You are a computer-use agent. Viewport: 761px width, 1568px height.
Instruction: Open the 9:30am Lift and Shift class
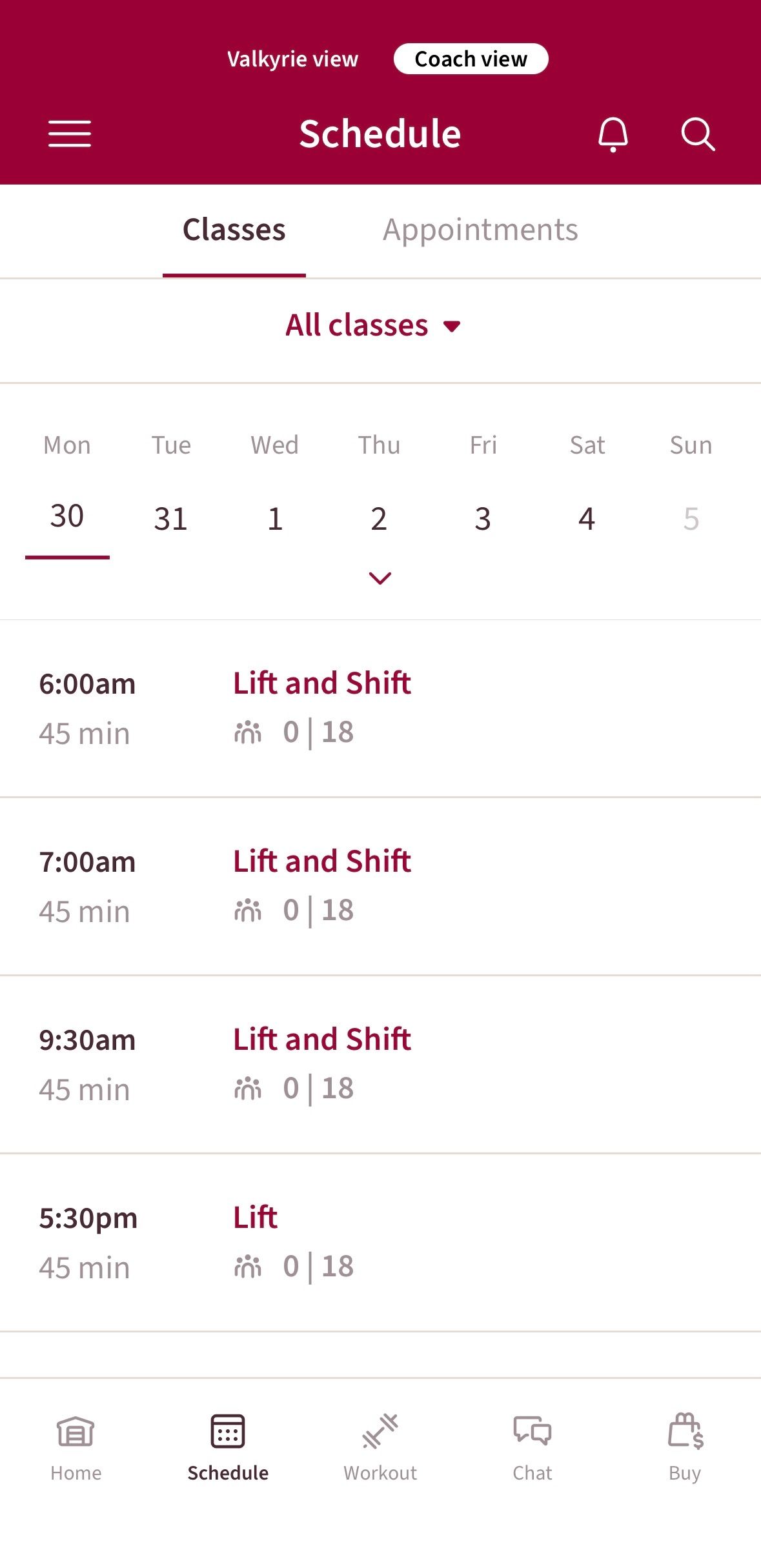pyautogui.click(x=322, y=1040)
